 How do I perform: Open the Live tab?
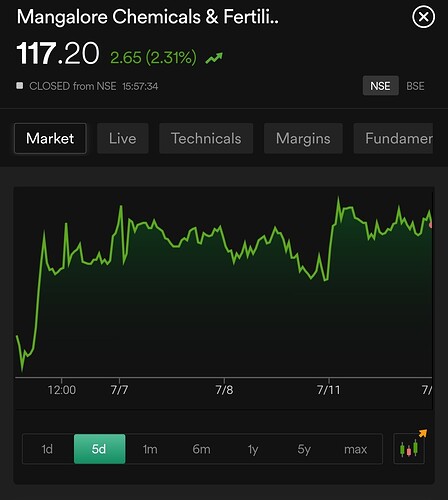coord(123,138)
